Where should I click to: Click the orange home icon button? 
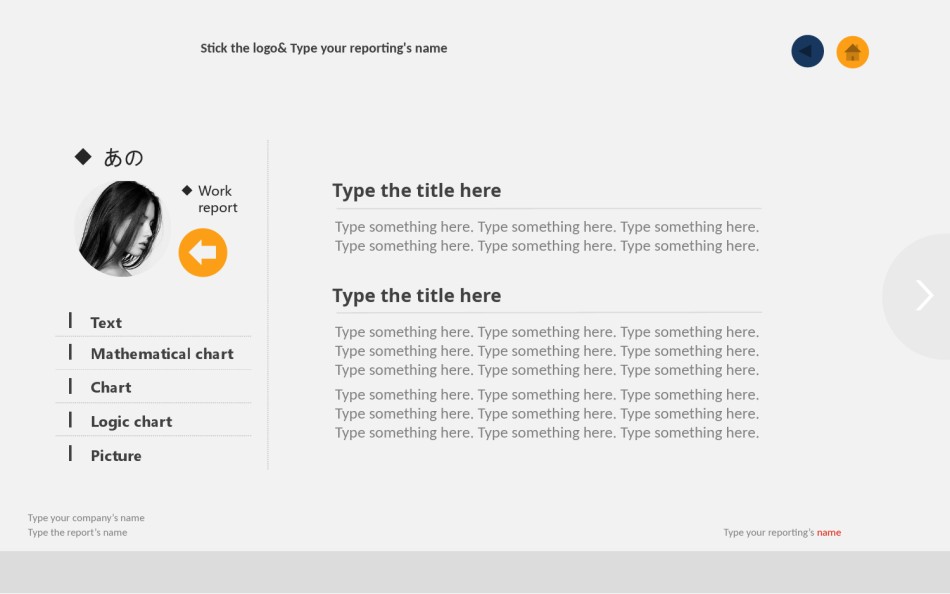click(x=852, y=52)
